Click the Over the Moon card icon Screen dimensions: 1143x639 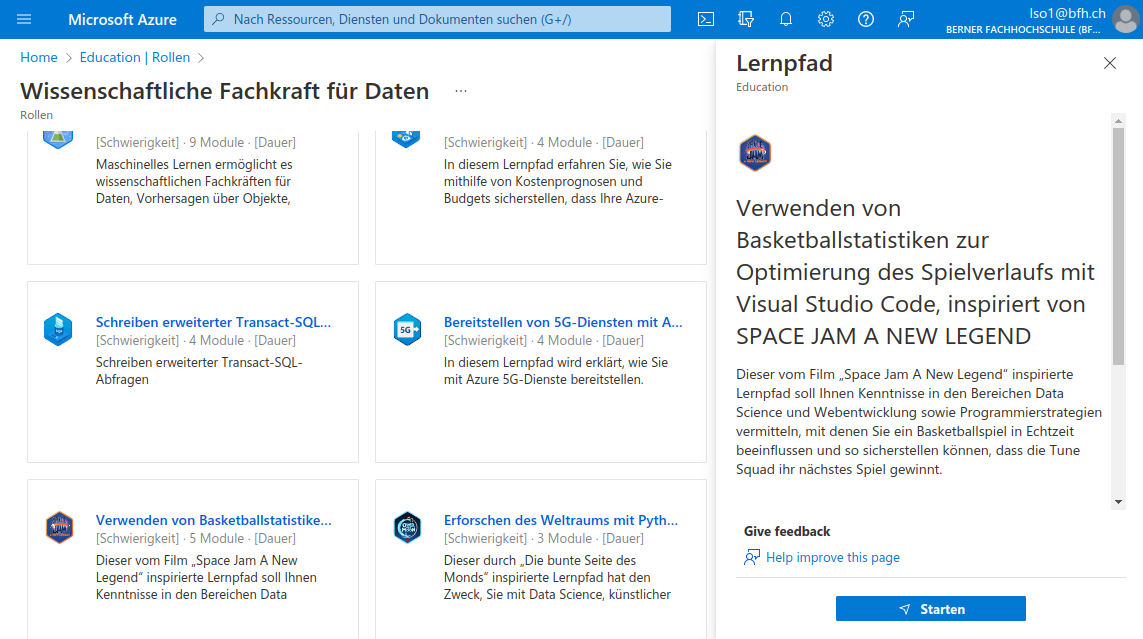pos(407,528)
